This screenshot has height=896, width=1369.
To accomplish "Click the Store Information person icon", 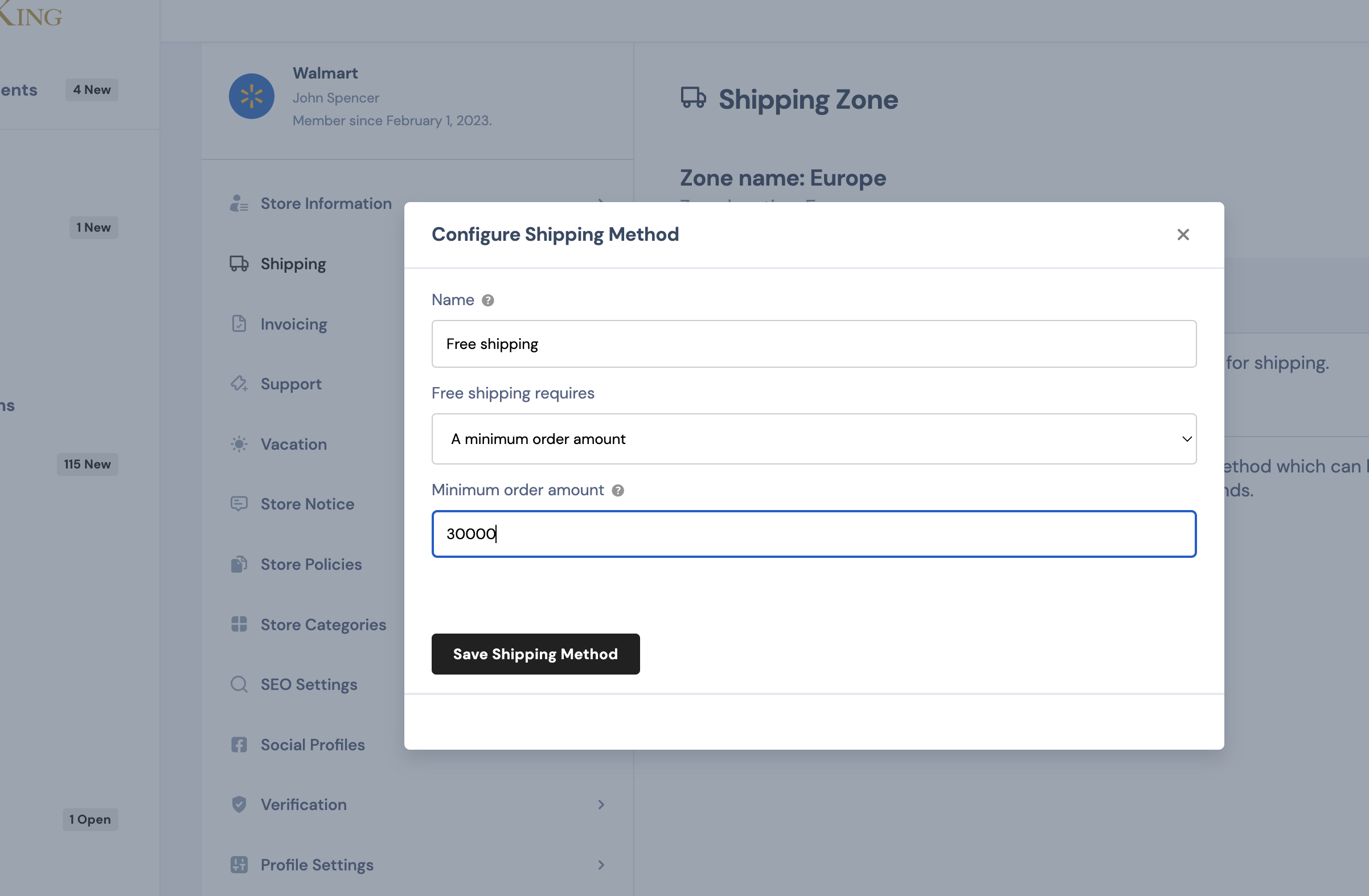I will point(239,204).
